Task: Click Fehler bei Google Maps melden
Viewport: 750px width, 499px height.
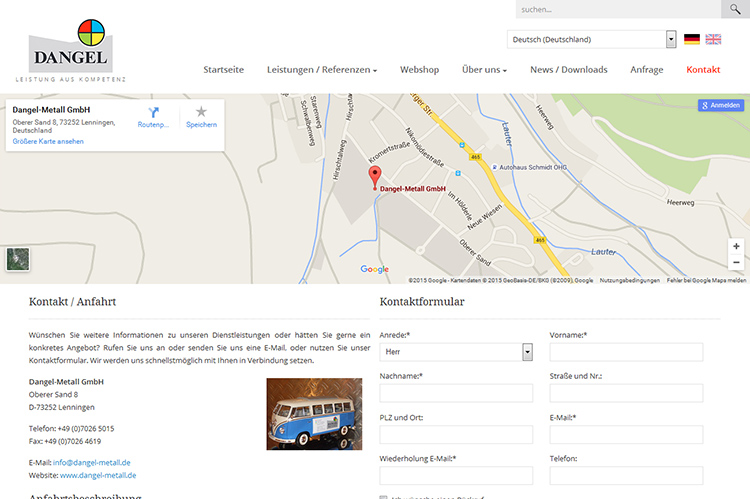Action: pyautogui.click(x=706, y=280)
